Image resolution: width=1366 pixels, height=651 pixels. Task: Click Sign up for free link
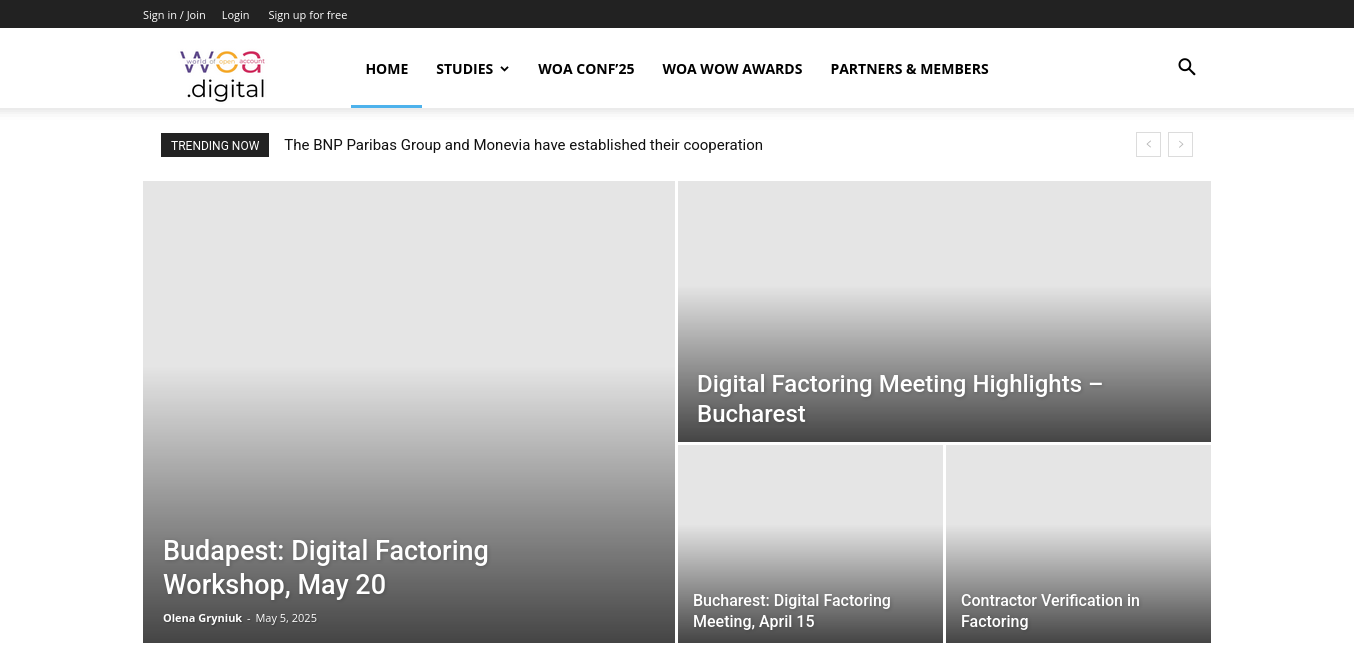point(307,15)
